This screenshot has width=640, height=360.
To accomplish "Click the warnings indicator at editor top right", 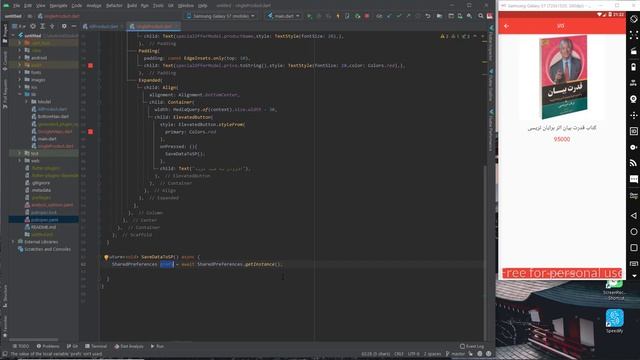I will click(455, 36).
